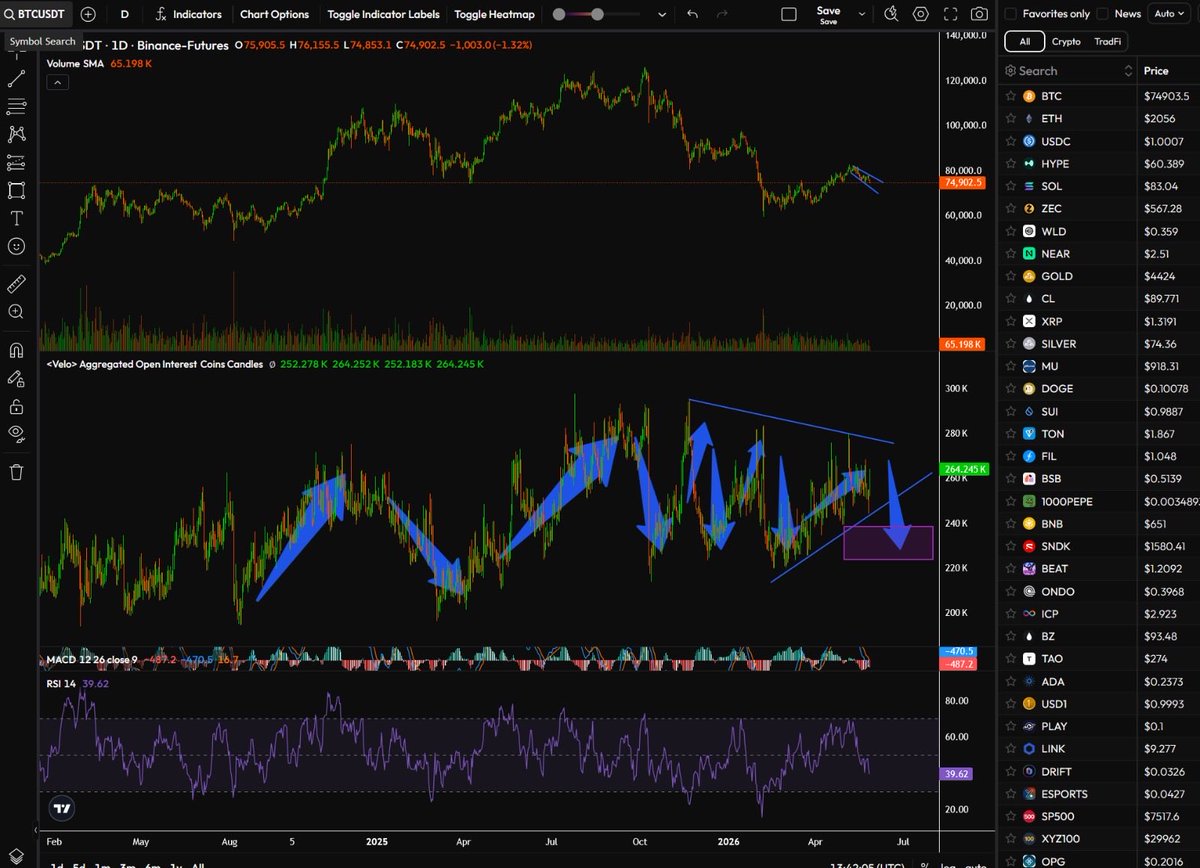This screenshot has height=868, width=1200.
Task: Toggle the magnet snap mode
Action: 17,351
